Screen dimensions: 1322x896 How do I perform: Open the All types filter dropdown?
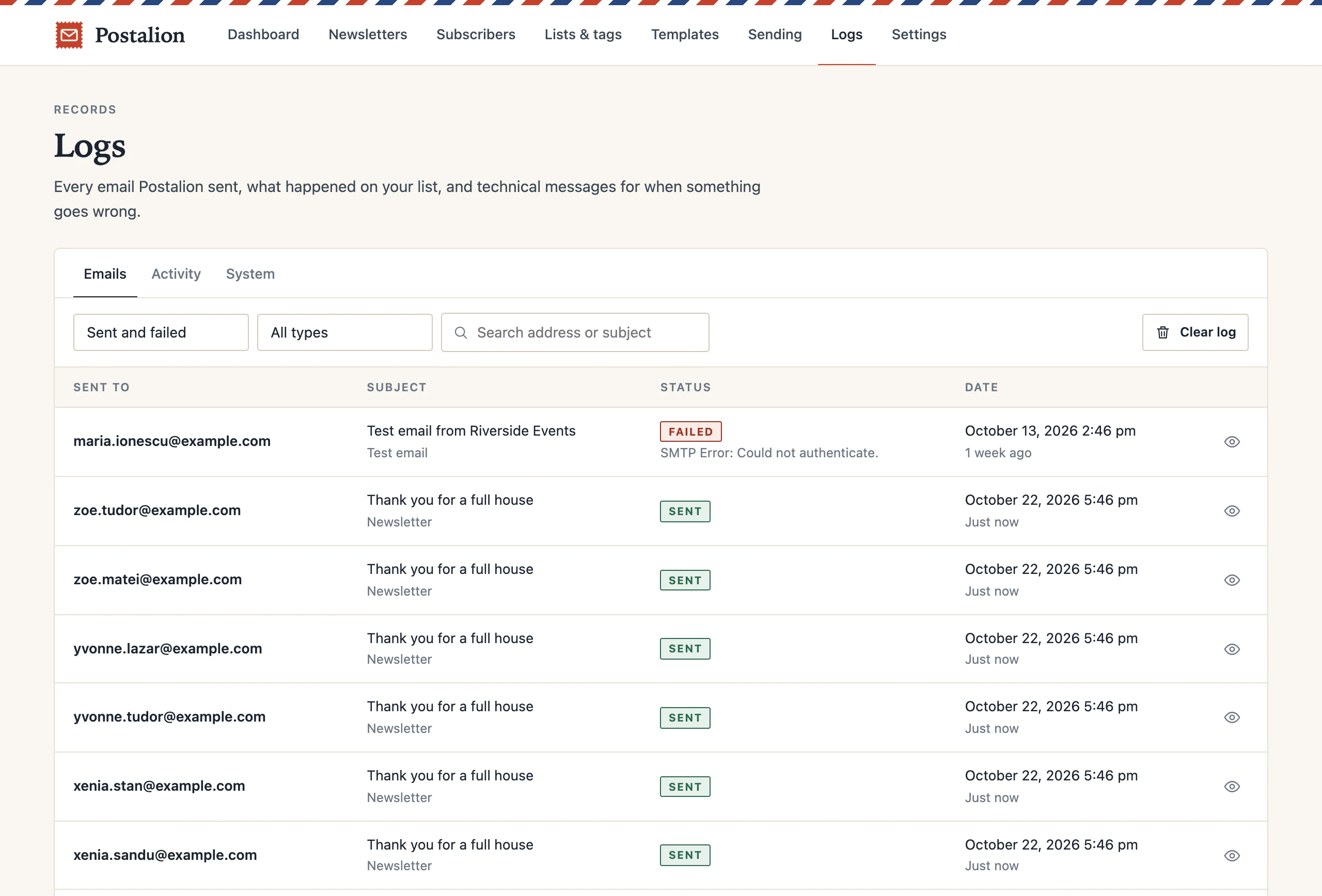[x=345, y=332]
